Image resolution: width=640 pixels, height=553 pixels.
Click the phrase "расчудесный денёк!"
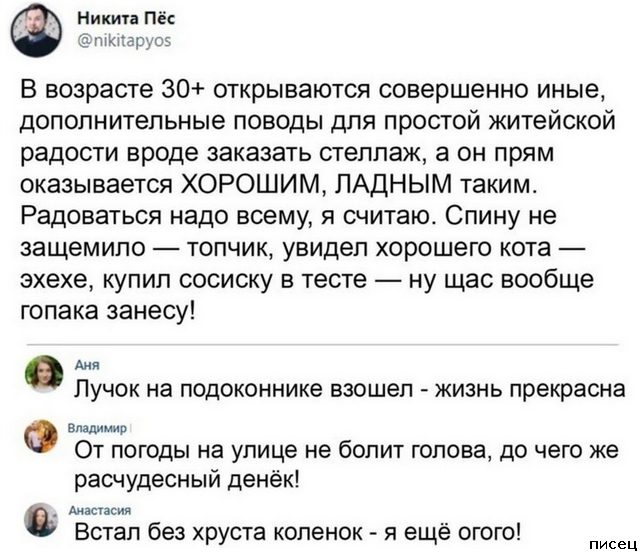coord(183,477)
